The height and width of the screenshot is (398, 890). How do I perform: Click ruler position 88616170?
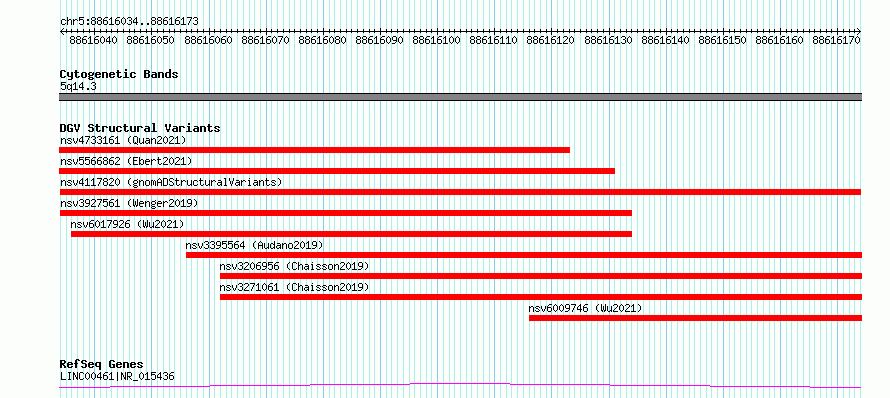(x=837, y=40)
